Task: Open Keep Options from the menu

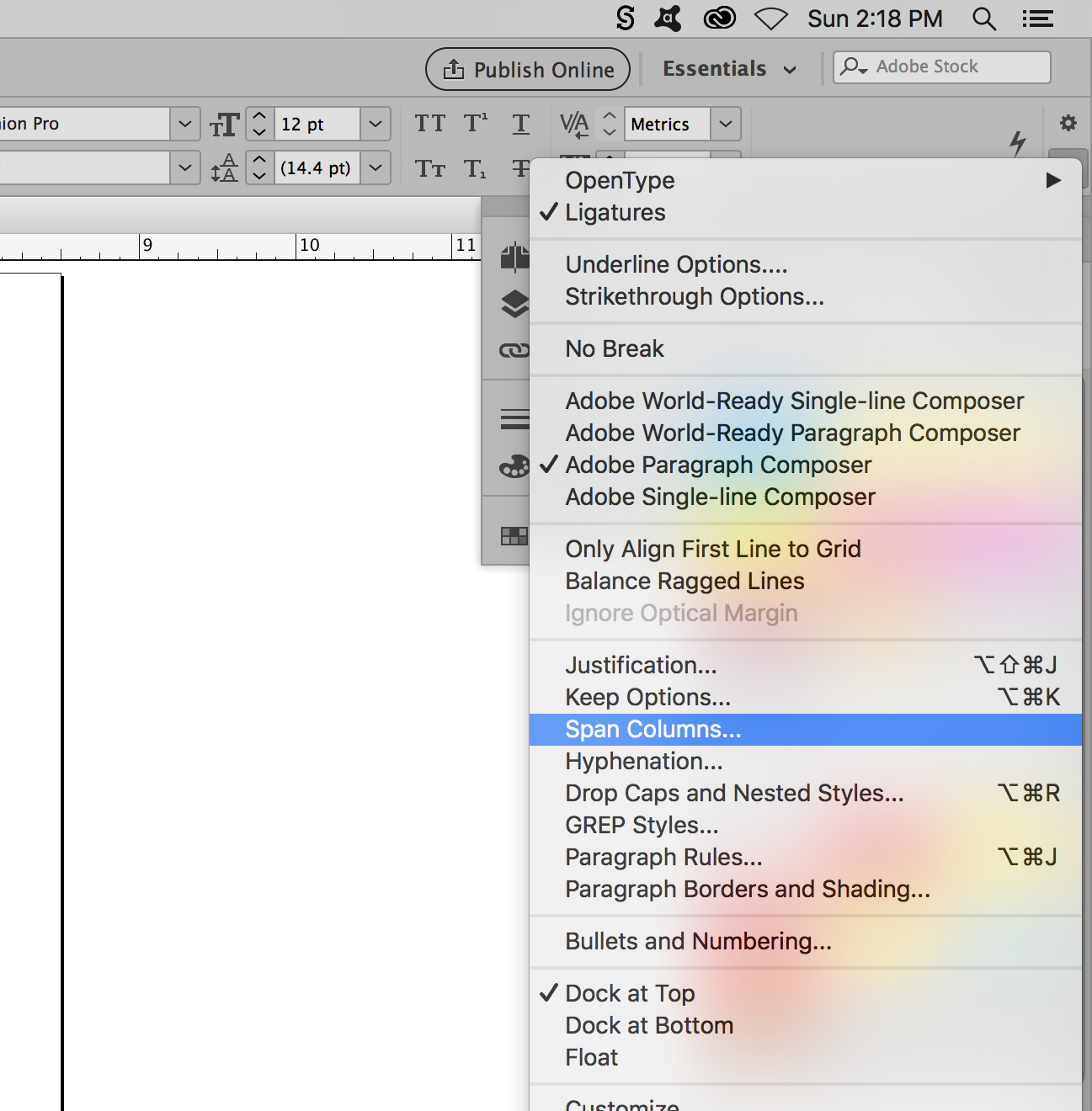Action: pyautogui.click(x=806, y=697)
